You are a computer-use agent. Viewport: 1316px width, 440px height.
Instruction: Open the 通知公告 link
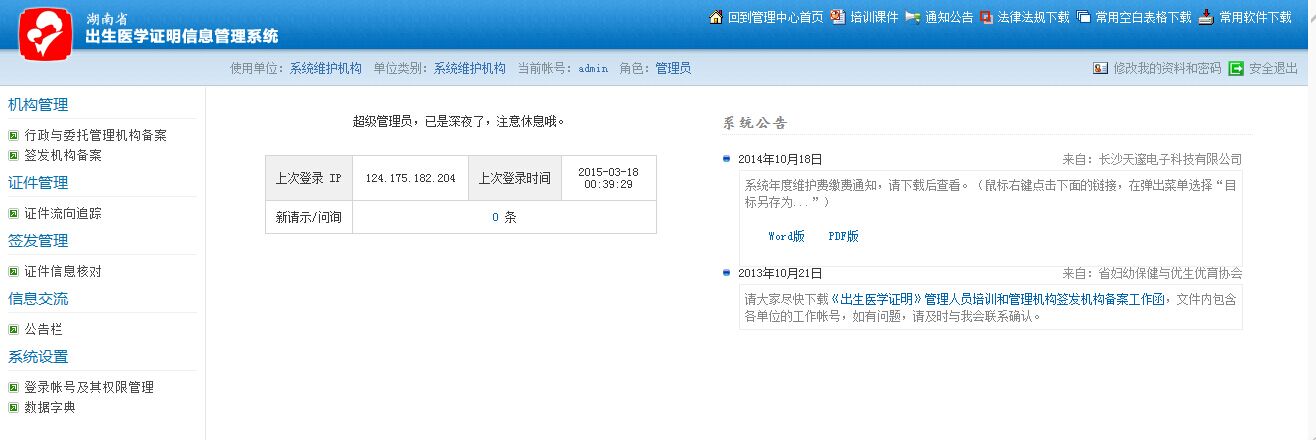coord(949,17)
